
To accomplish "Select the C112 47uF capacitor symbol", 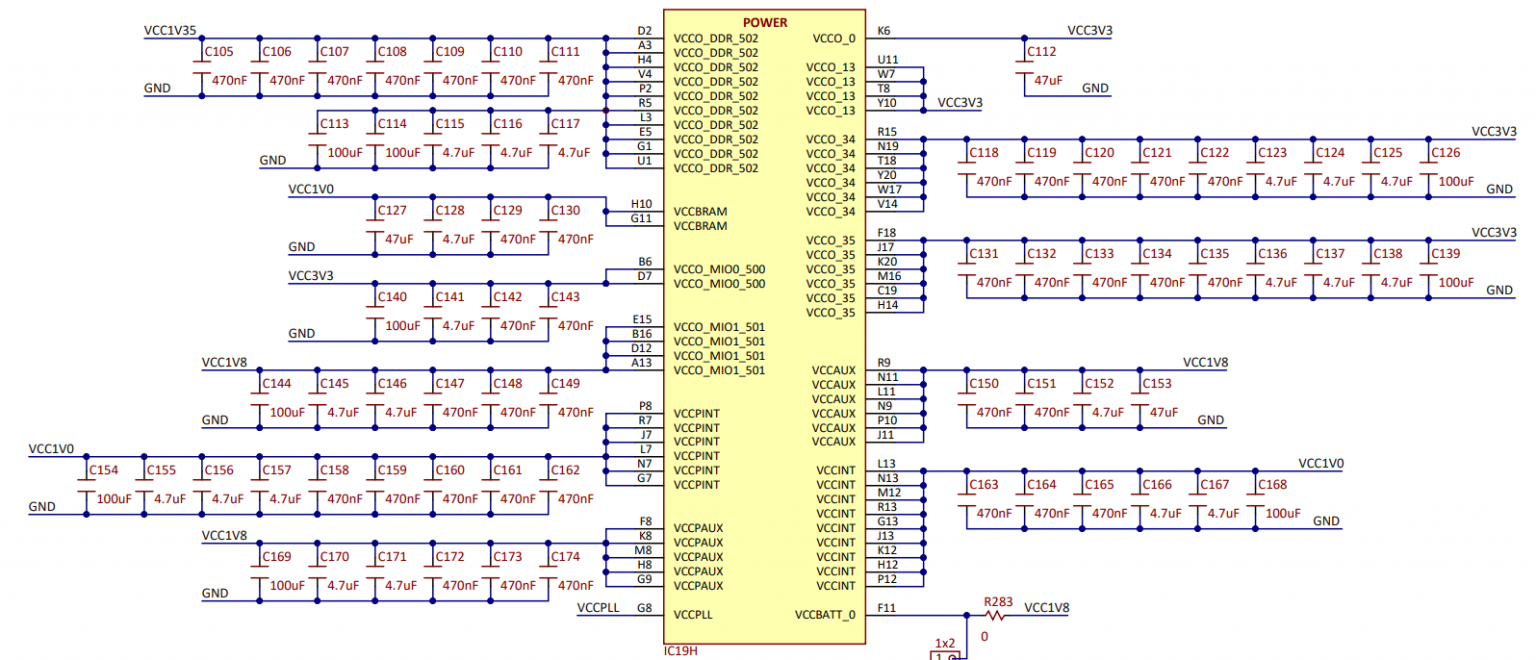I will point(1026,67).
